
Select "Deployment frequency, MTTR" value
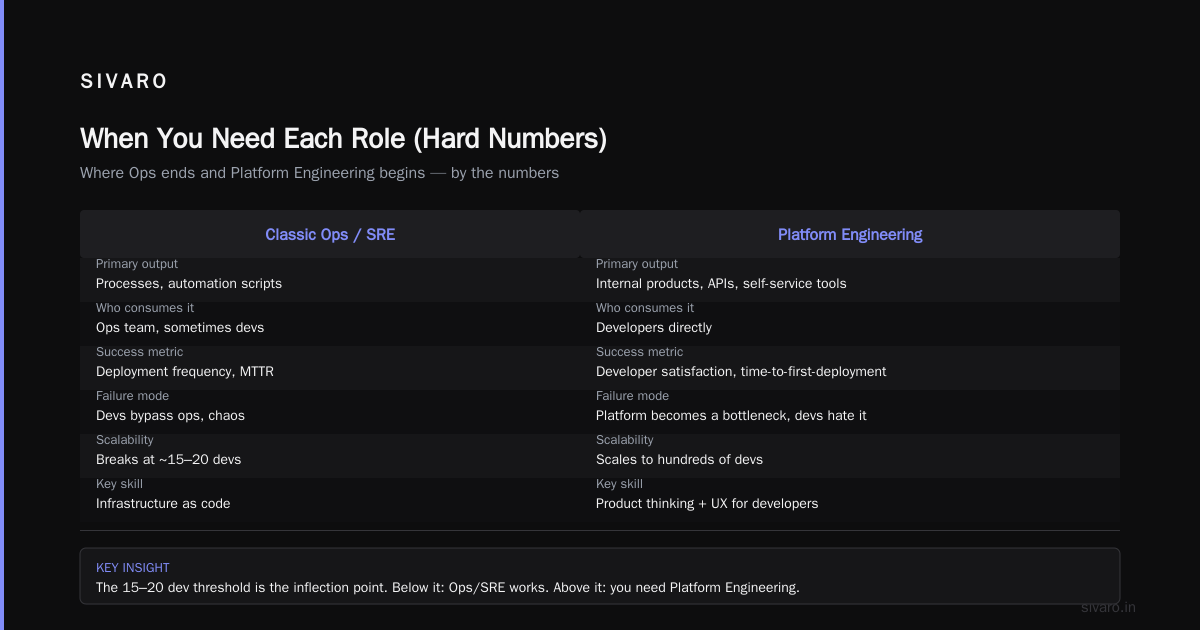coord(185,372)
